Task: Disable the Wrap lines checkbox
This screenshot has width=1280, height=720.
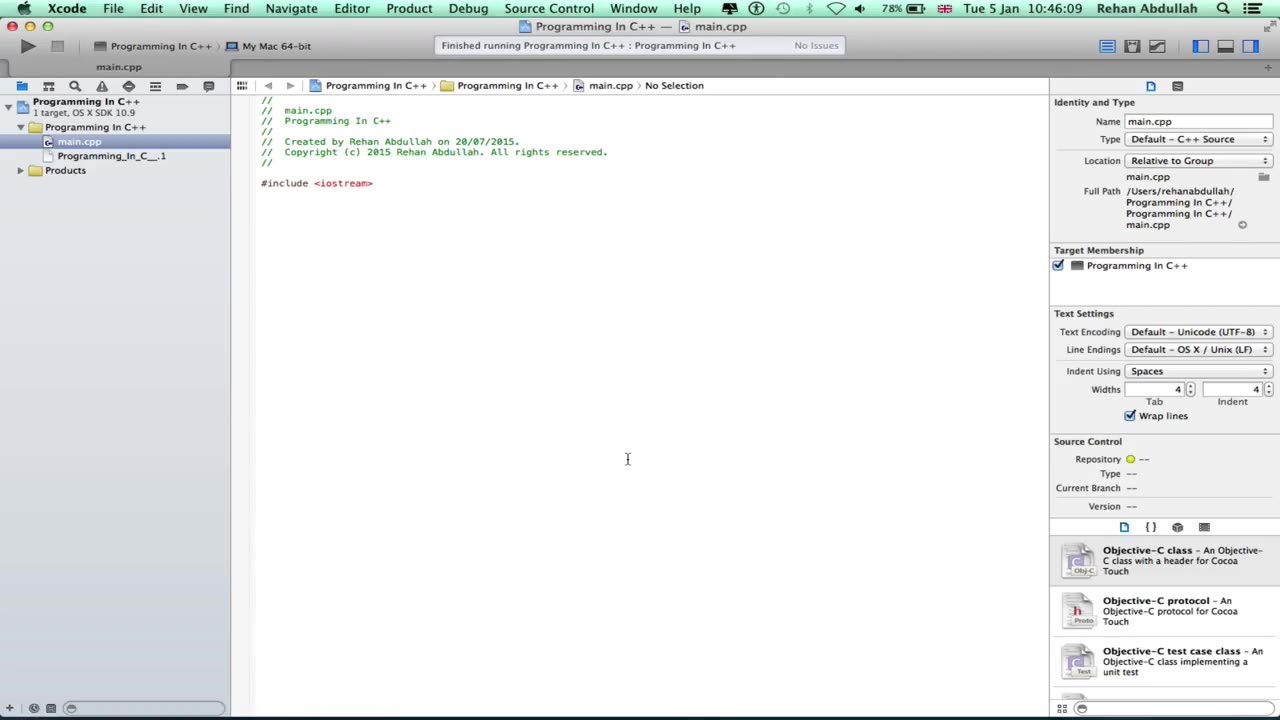Action: (1130, 416)
